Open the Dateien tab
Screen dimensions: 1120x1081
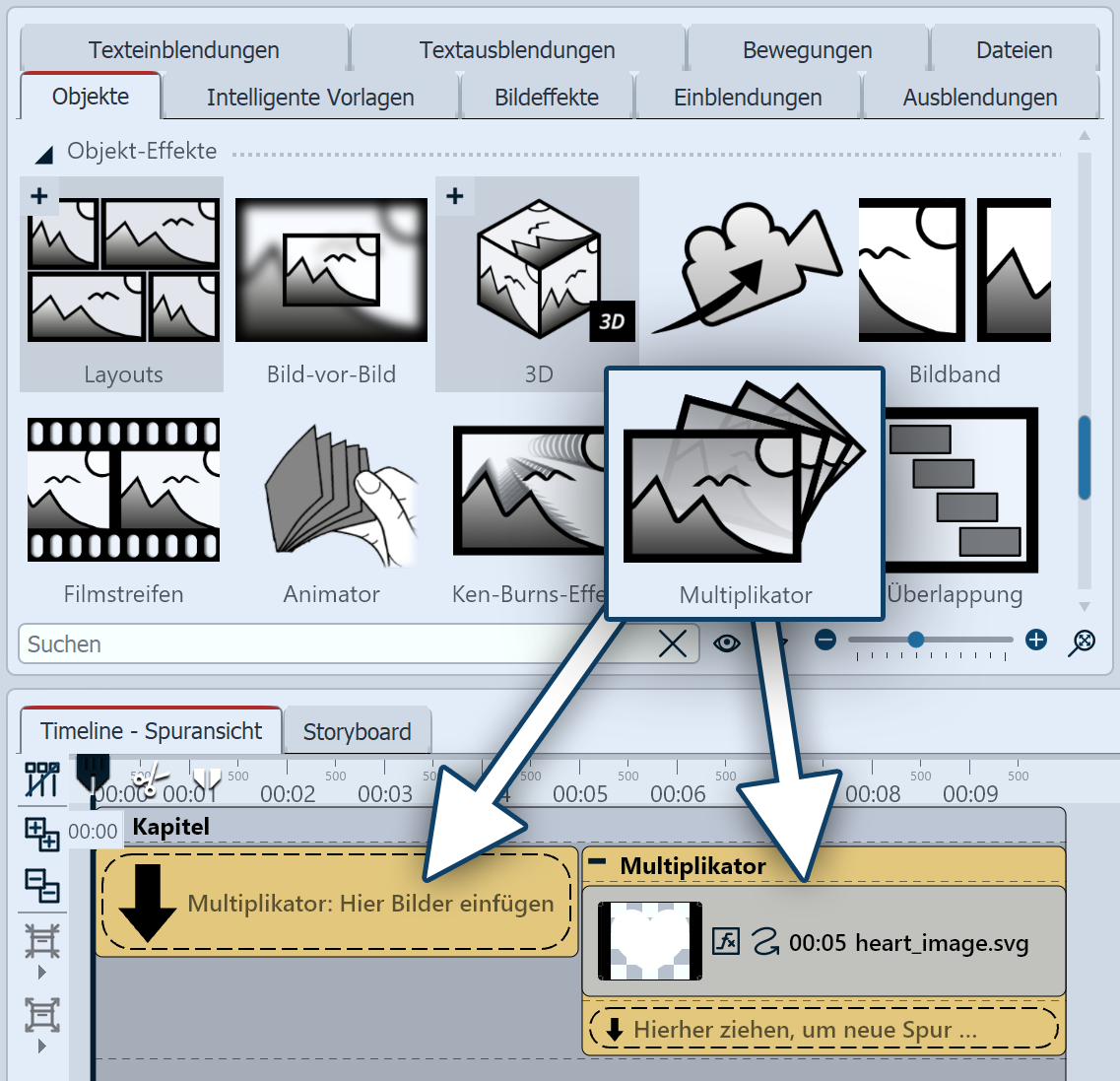click(x=1015, y=50)
